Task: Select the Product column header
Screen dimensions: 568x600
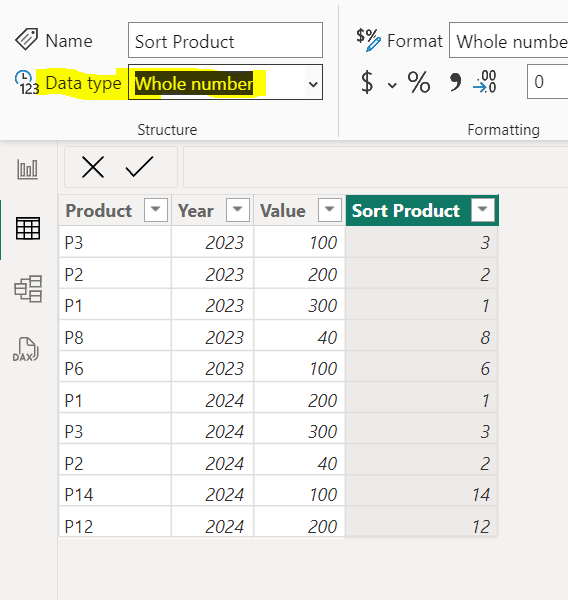Action: tap(115, 210)
